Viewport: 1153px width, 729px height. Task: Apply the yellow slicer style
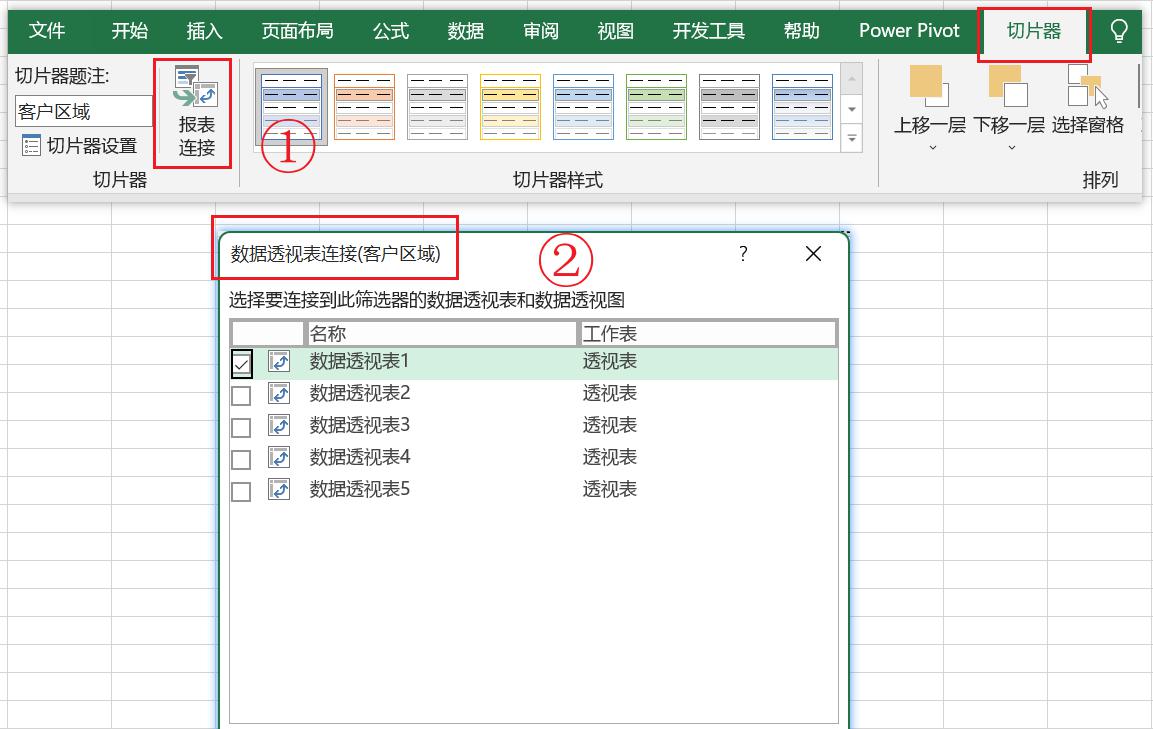click(x=510, y=107)
